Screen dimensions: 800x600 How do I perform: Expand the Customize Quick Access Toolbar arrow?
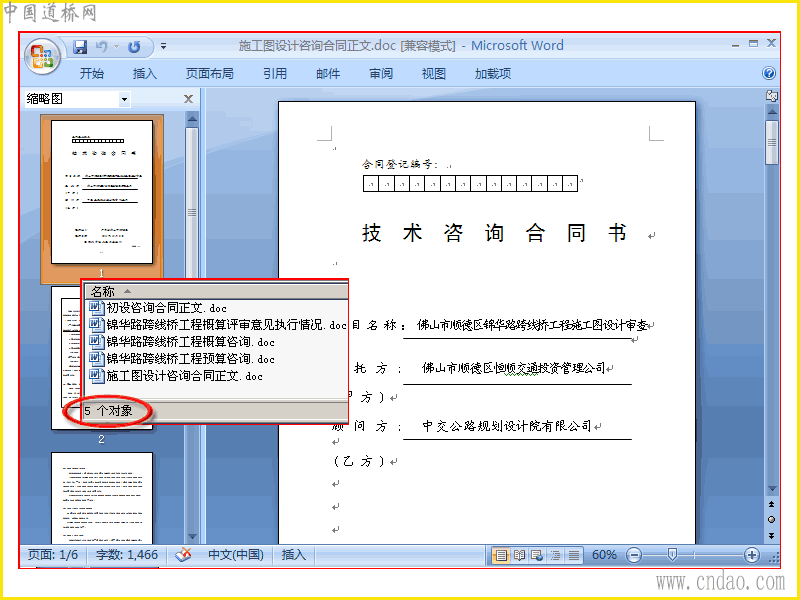coord(163,46)
